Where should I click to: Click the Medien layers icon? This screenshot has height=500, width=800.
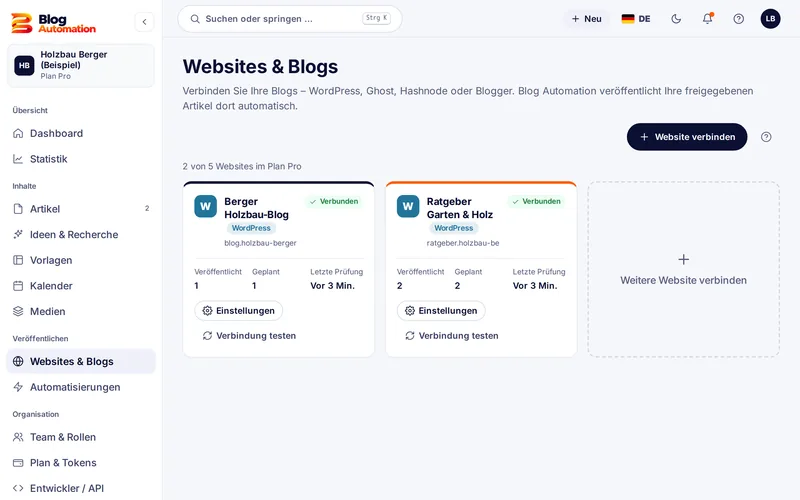[18, 311]
